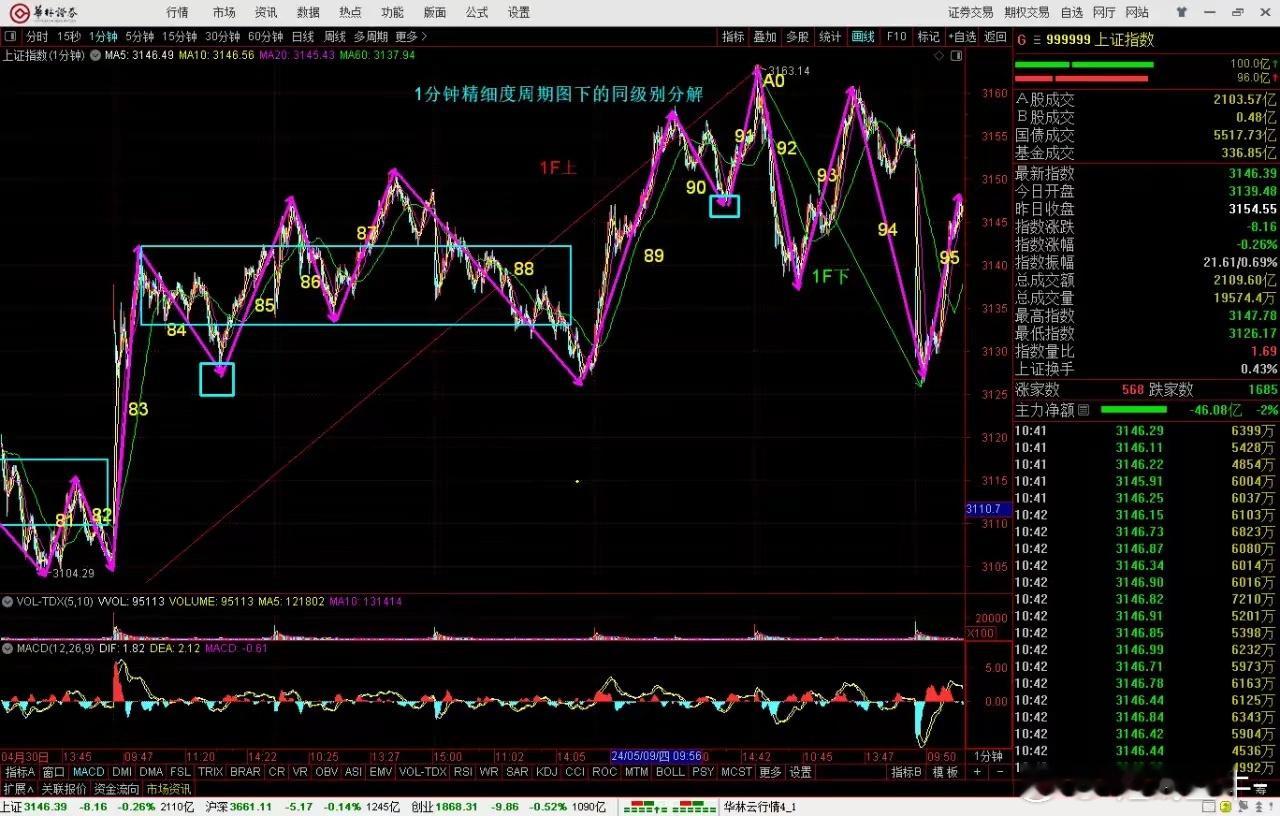Switch to the 30分钟 chart period

pyautogui.click(x=222, y=37)
